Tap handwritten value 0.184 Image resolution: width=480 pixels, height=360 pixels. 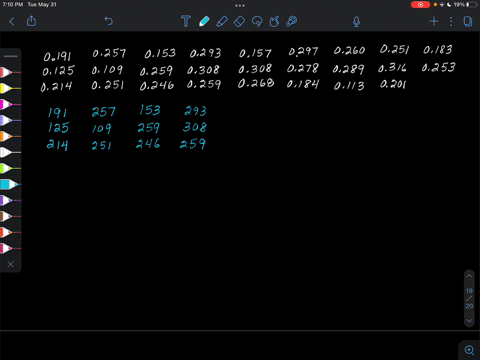coord(303,84)
